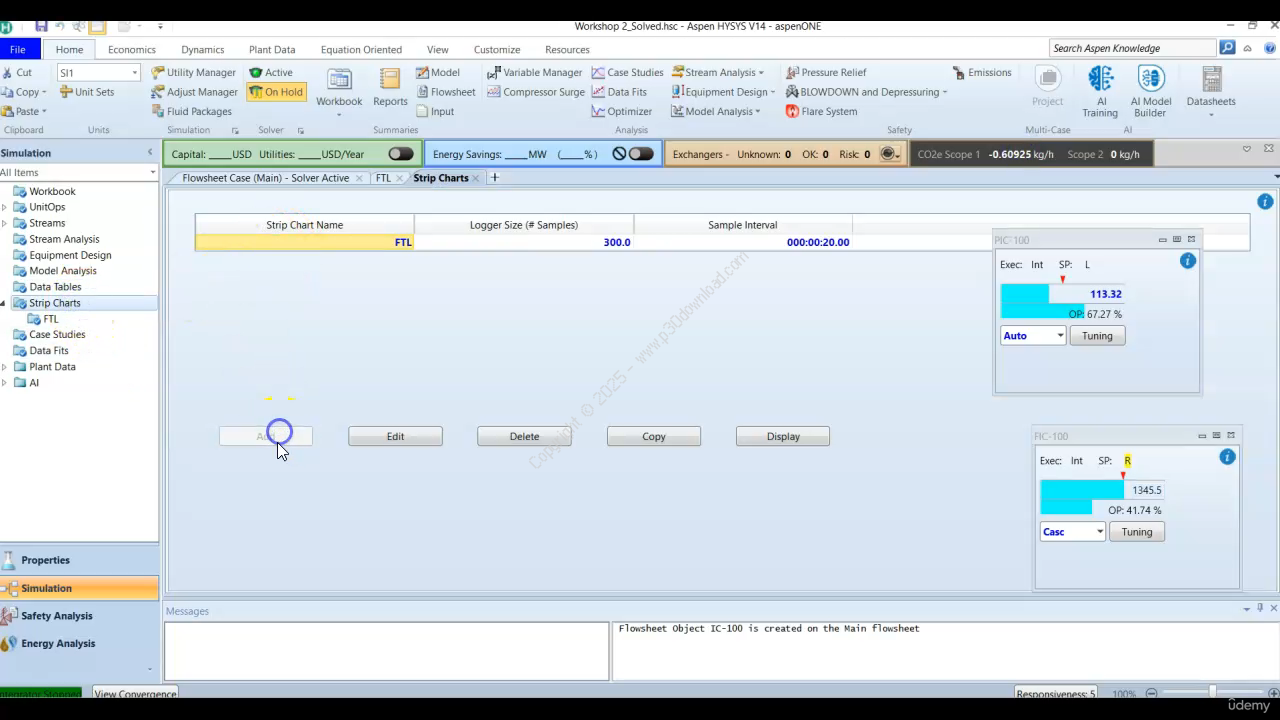Expand the Plant Data tree node
1280x720 pixels.
point(4,367)
